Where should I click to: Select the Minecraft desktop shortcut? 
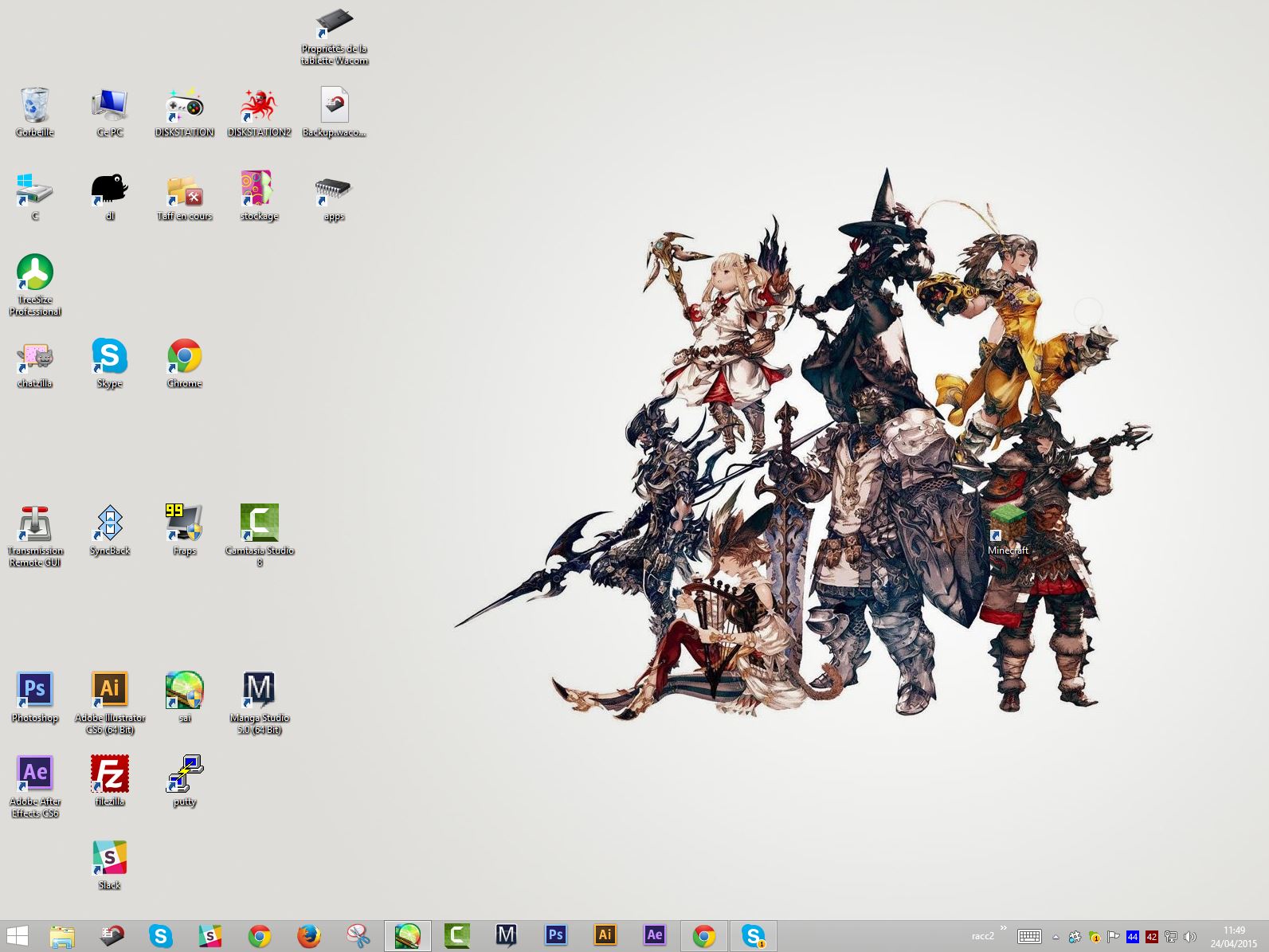(x=1008, y=531)
